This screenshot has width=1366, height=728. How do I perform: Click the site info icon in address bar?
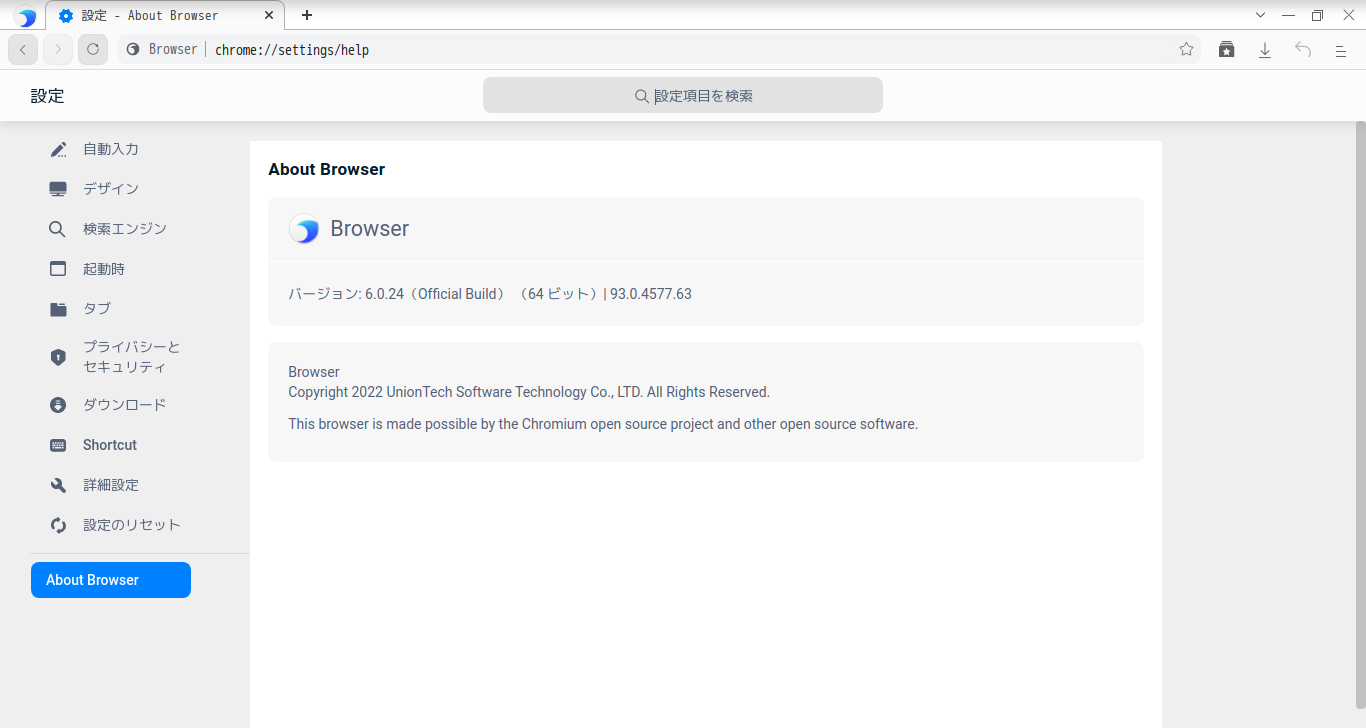click(133, 49)
